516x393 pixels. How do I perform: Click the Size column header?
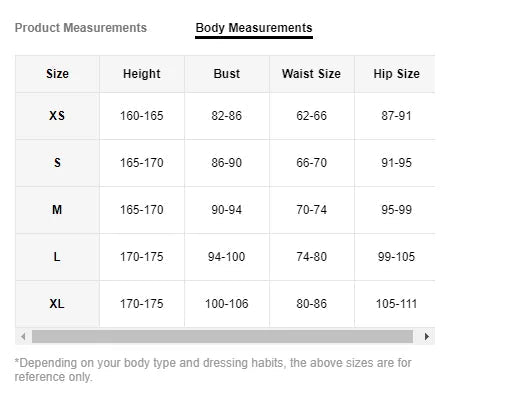pyautogui.click(x=57, y=74)
